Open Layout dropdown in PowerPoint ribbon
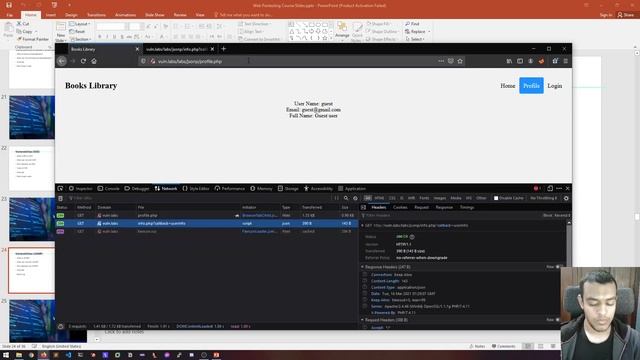 [x=79, y=24]
